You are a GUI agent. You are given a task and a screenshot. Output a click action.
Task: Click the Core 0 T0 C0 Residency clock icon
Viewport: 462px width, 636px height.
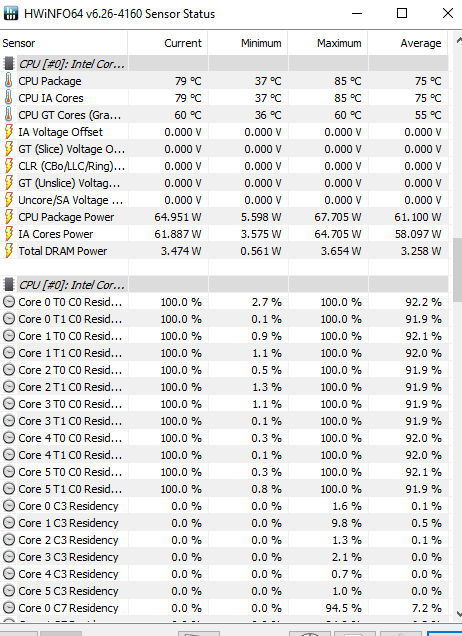point(9,302)
